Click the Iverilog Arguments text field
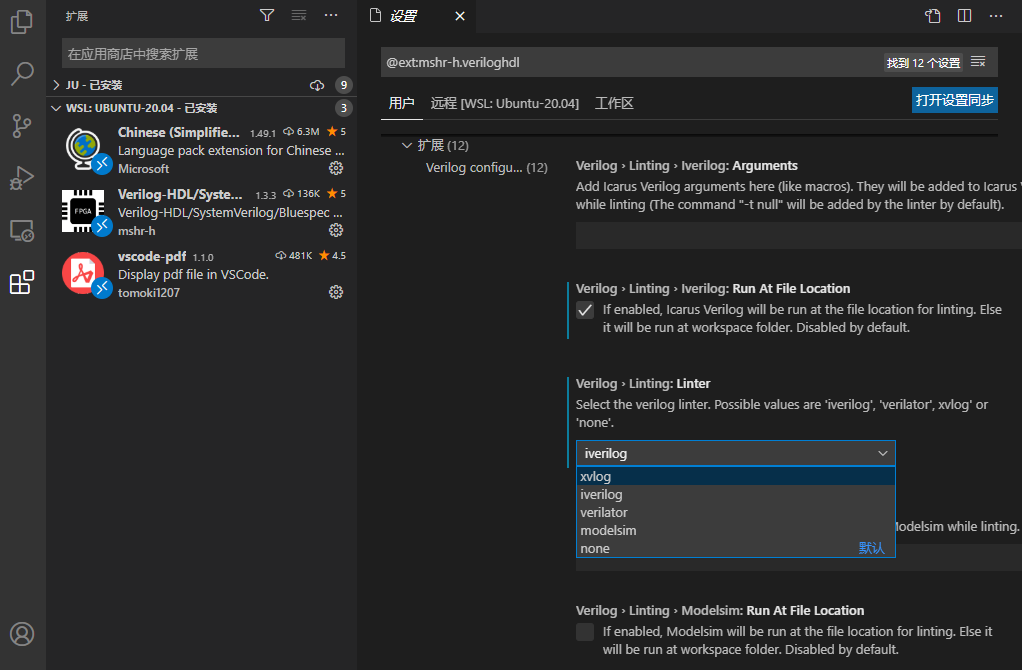Screen dimensions: 1022x670 click(x=798, y=235)
